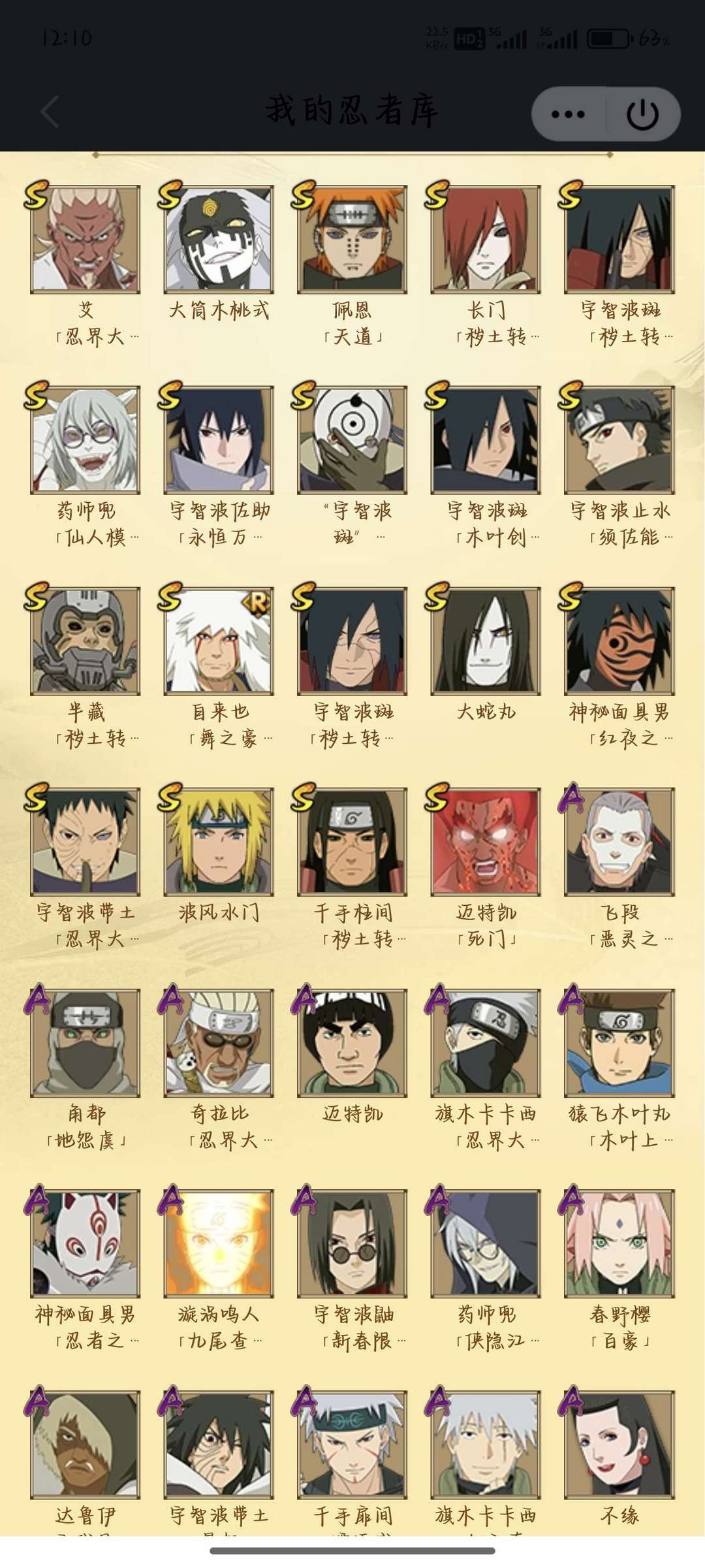Open 佩恩「天道」 ninja card
Screen dimensions: 705x1568
(x=352, y=239)
